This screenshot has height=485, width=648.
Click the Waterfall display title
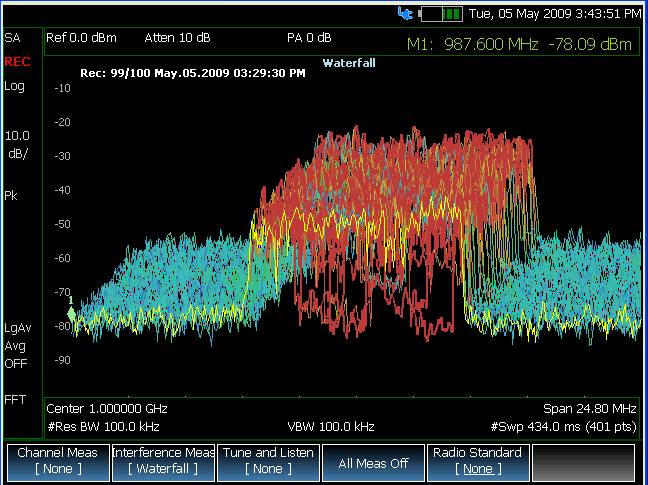(348, 62)
